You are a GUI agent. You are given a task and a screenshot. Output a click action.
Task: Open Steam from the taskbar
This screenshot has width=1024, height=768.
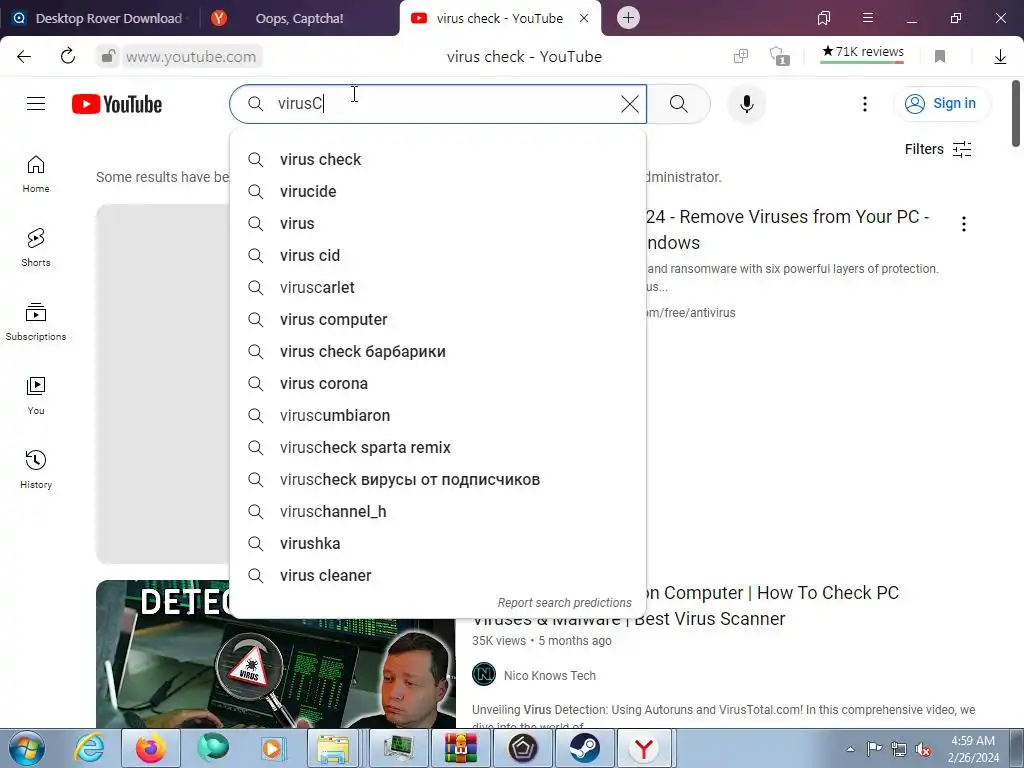(x=584, y=748)
